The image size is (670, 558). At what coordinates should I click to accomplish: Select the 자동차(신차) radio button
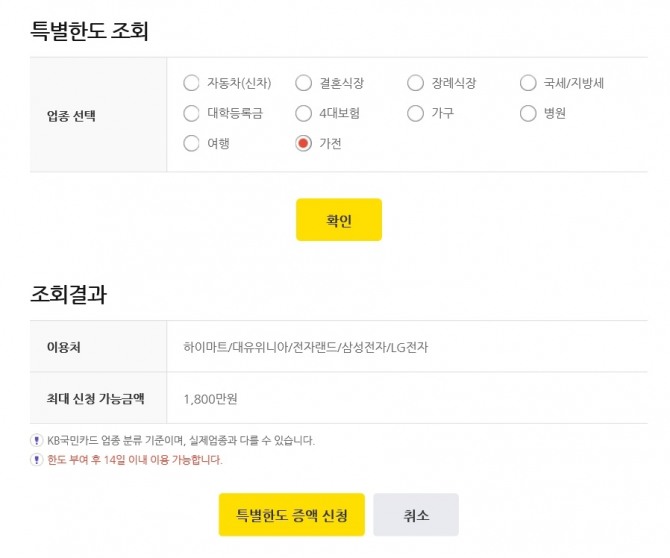[x=192, y=83]
